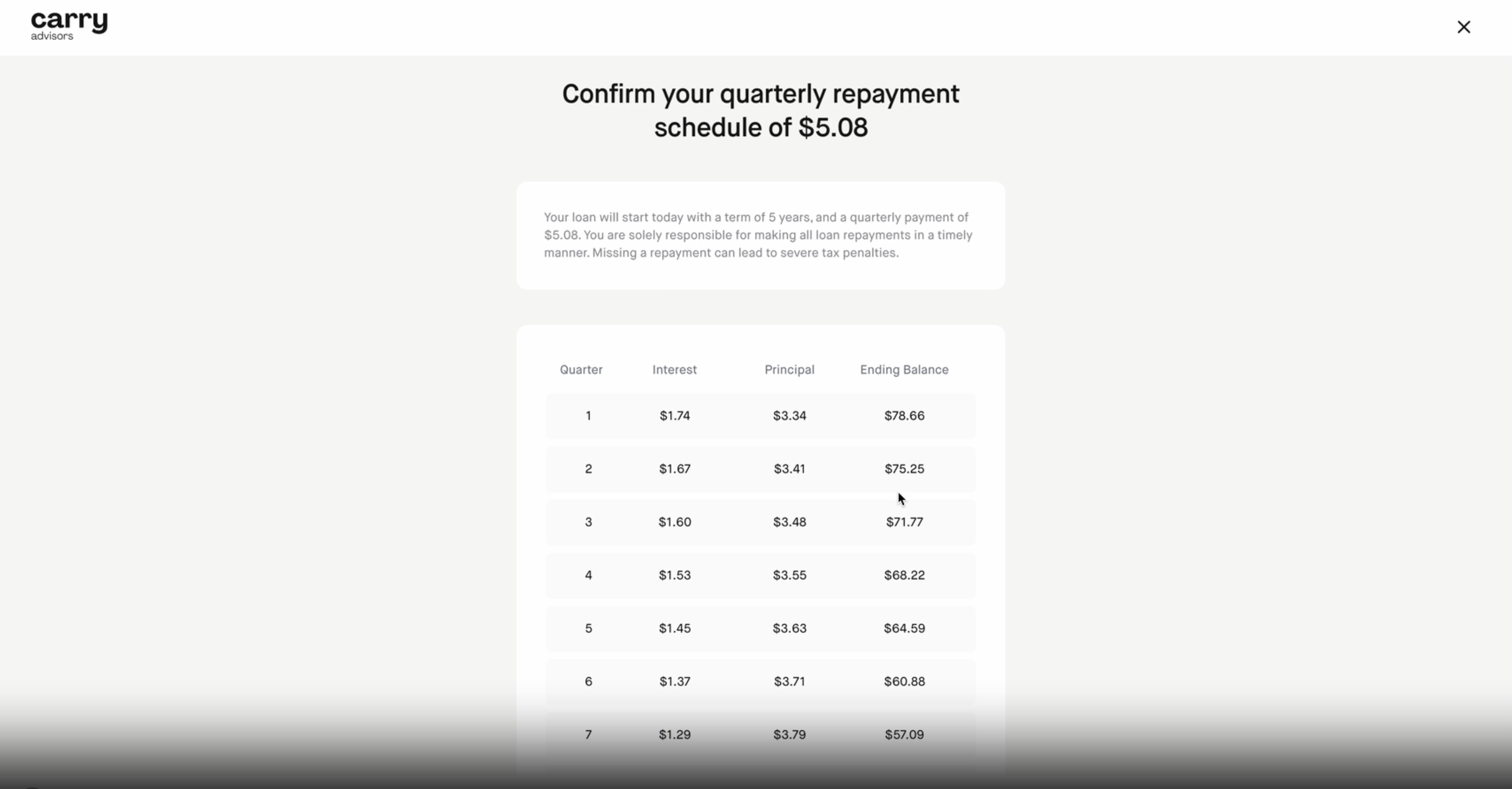Click the $1.60 interest value in quarter 3
Image resolution: width=1512 pixels, height=789 pixels.
tap(675, 522)
